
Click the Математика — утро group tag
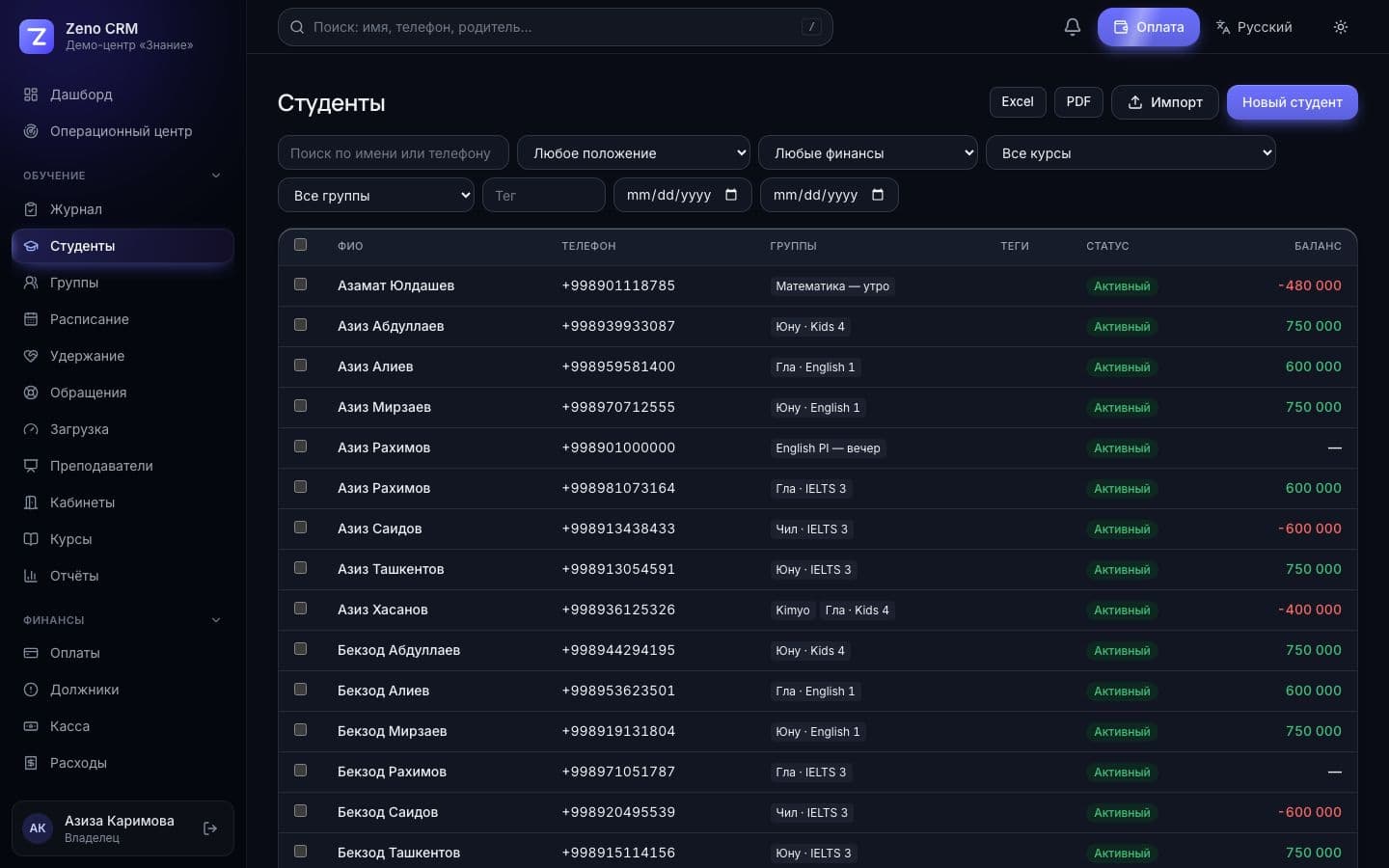[832, 285]
